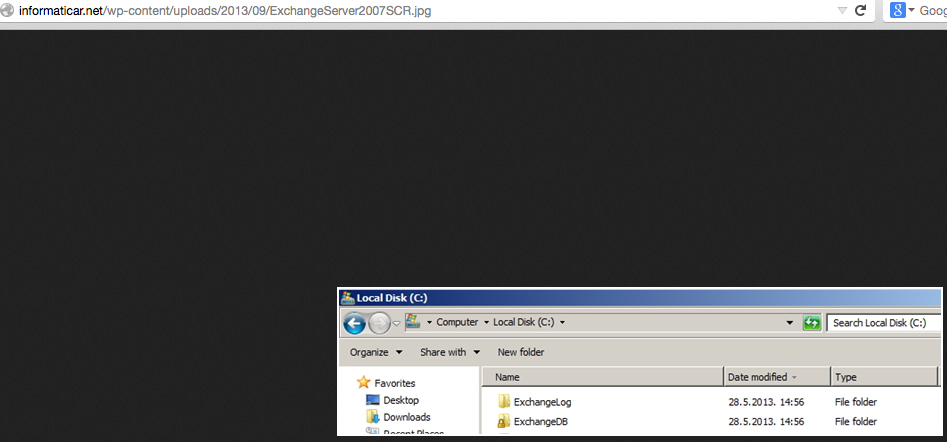The width and height of the screenshot is (947, 442).
Task: Open Downloads in the navigation pane
Action: (407, 417)
